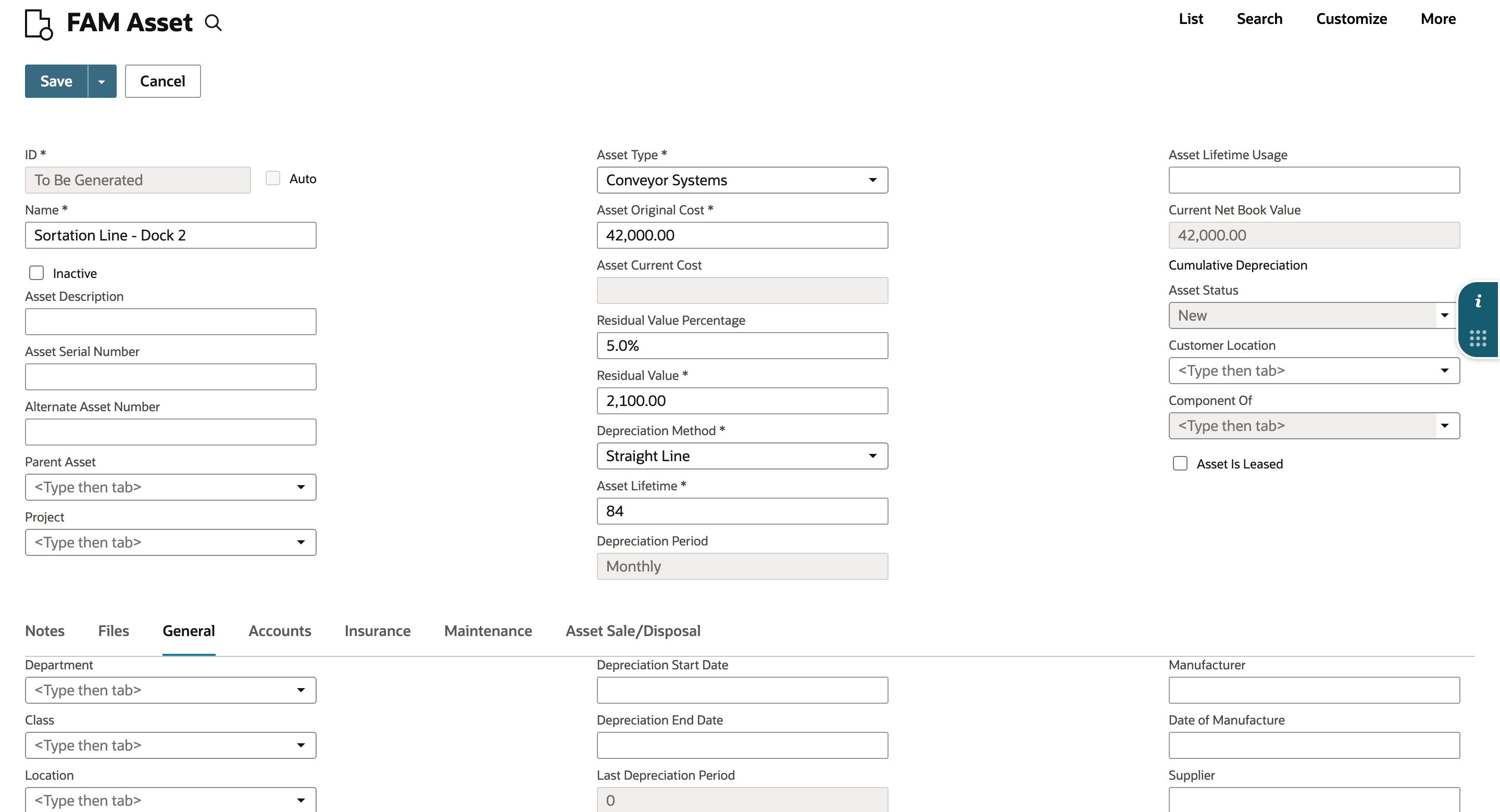This screenshot has width=1500, height=812.
Task: Click the Depreciation Start Date field
Action: coord(742,690)
